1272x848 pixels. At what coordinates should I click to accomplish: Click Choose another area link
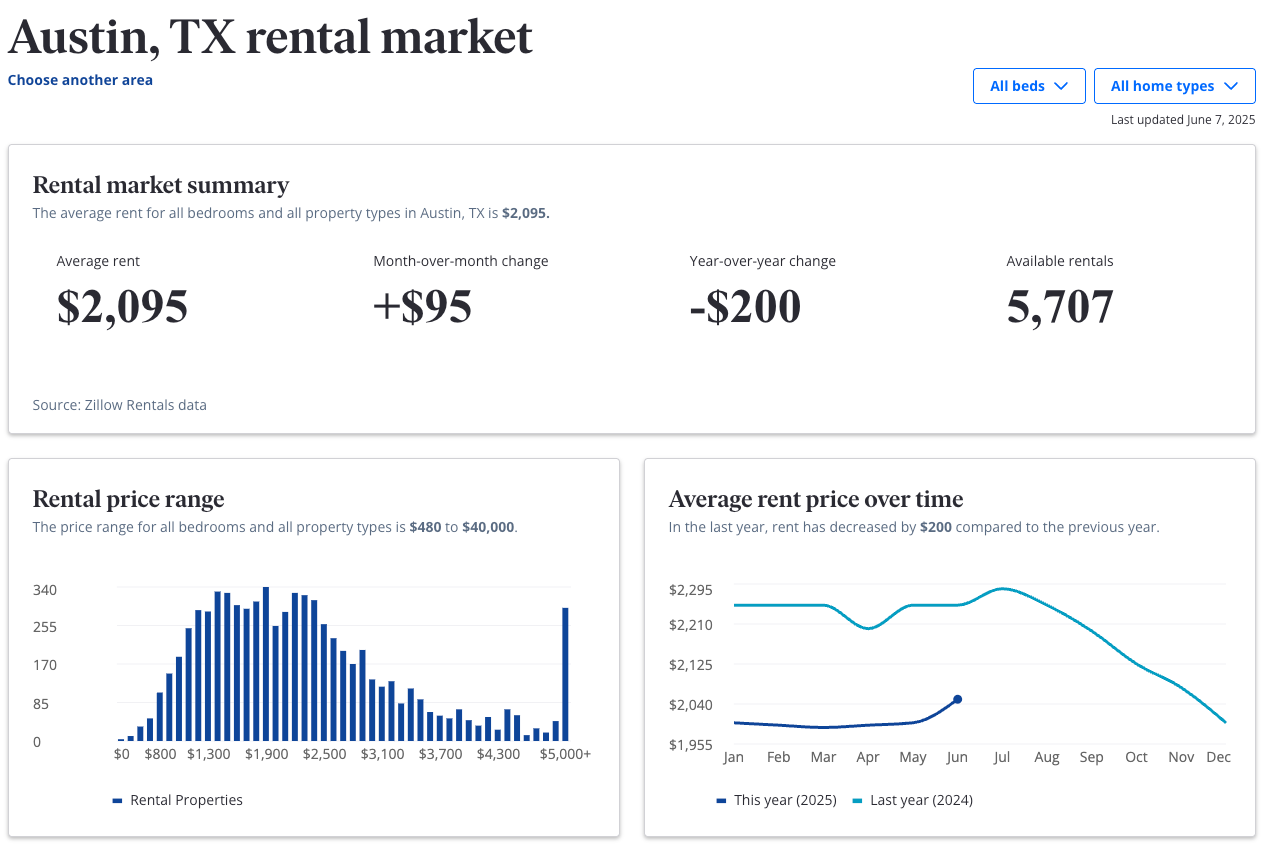80,80
